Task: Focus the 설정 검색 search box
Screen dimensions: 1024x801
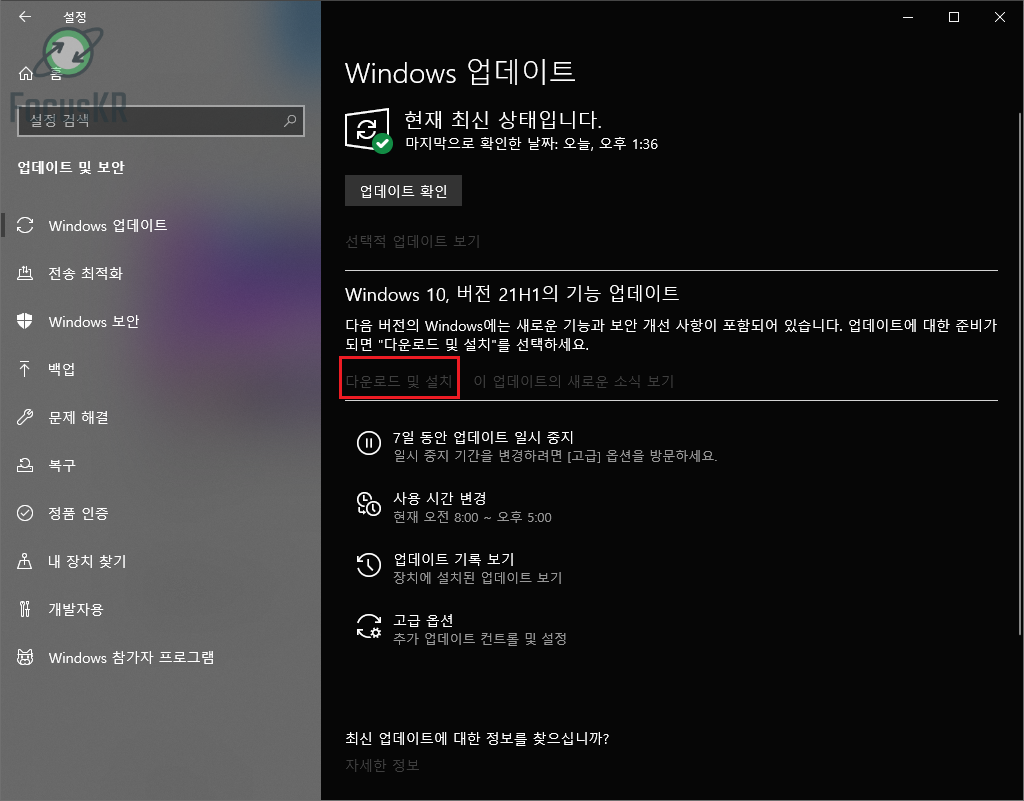Action: [161, 121]
